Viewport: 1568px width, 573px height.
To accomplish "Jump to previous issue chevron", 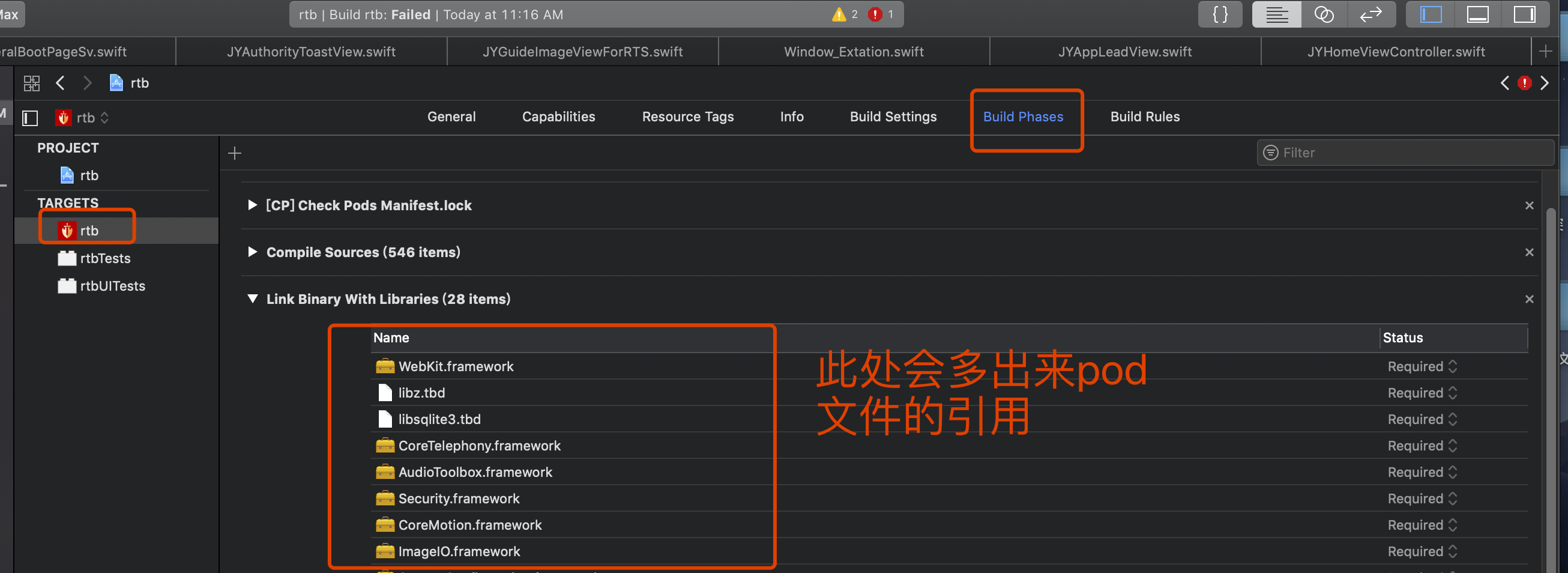I will click(1505, 83).
